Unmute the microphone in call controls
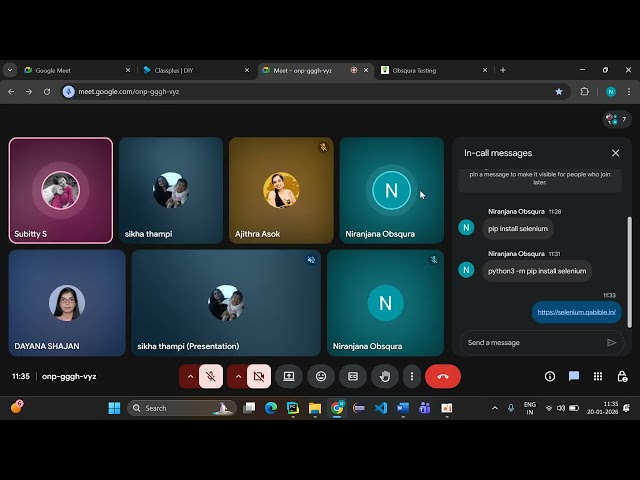 [x=210, y=376]
